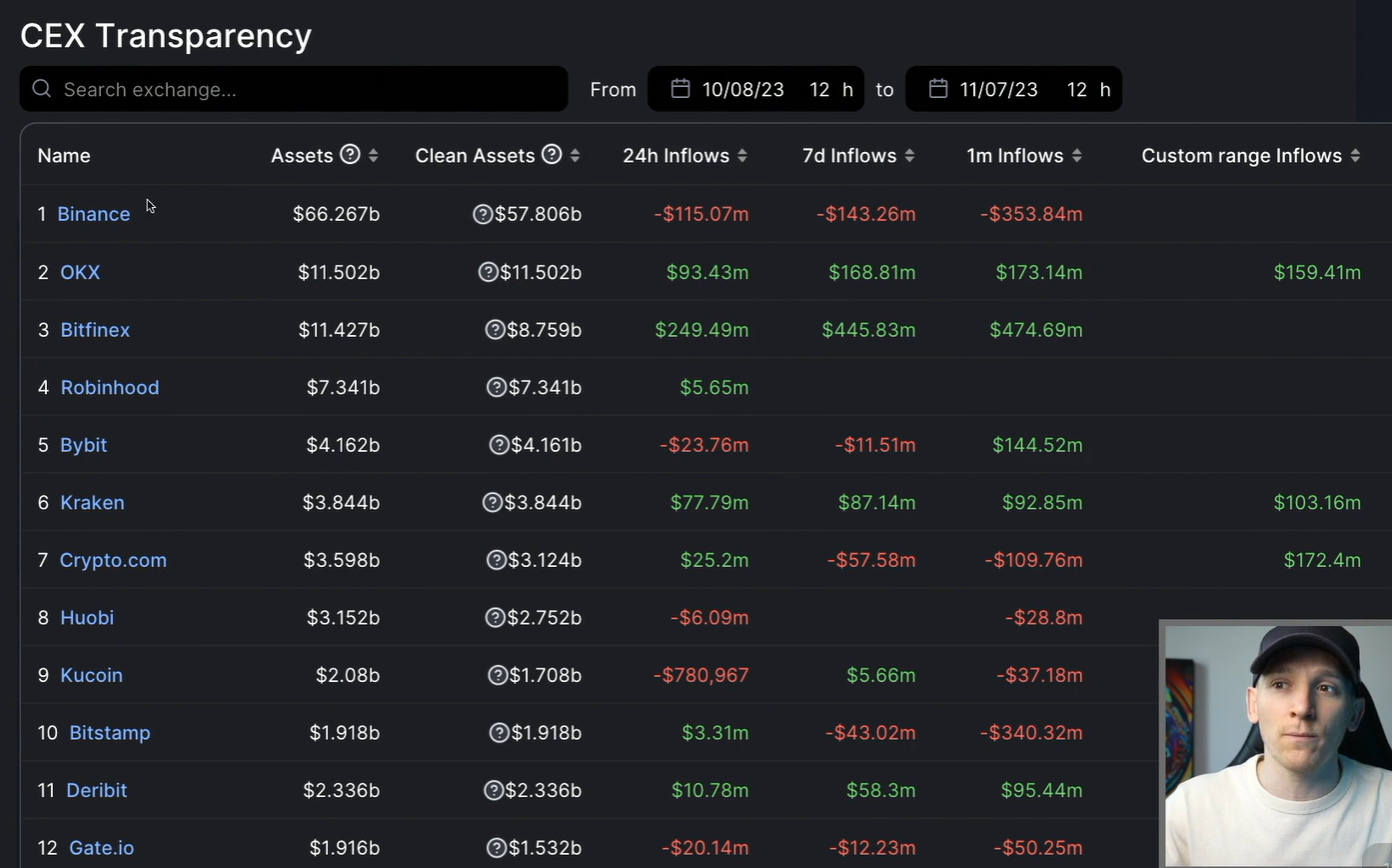This screenshot has height=868, width=1392.
Task: Click Robinhood clean assets question icon
Action: coord(496,387)
